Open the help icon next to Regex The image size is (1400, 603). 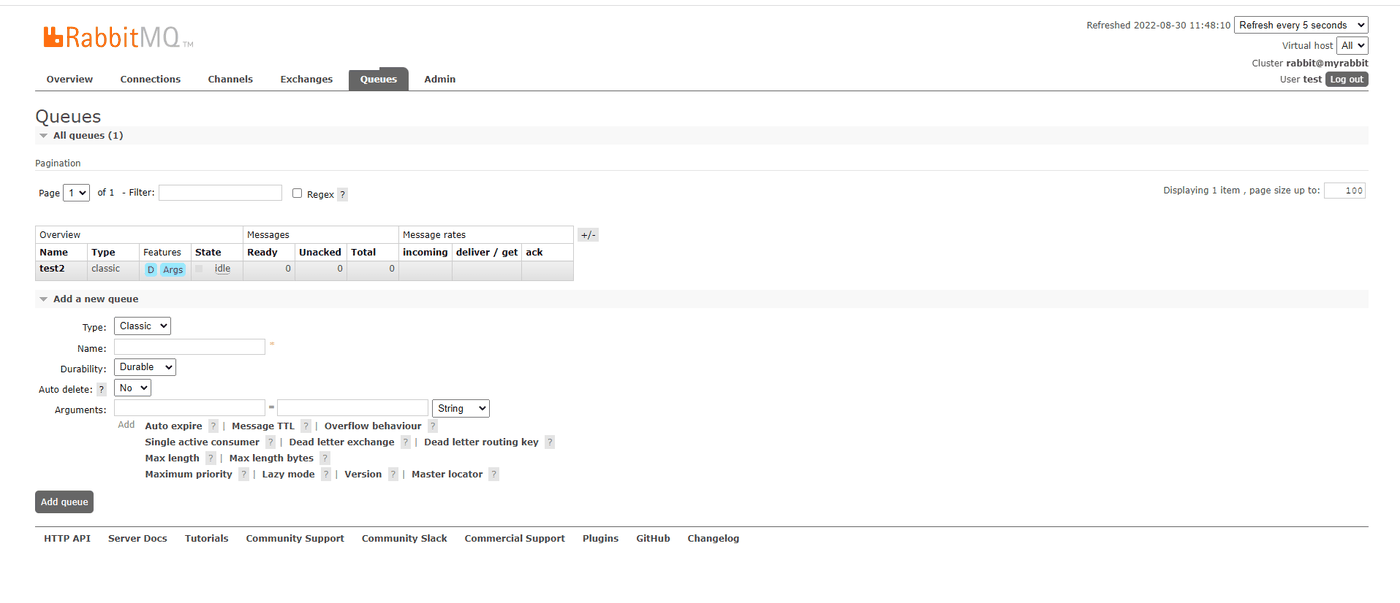[x=342, y=195]
